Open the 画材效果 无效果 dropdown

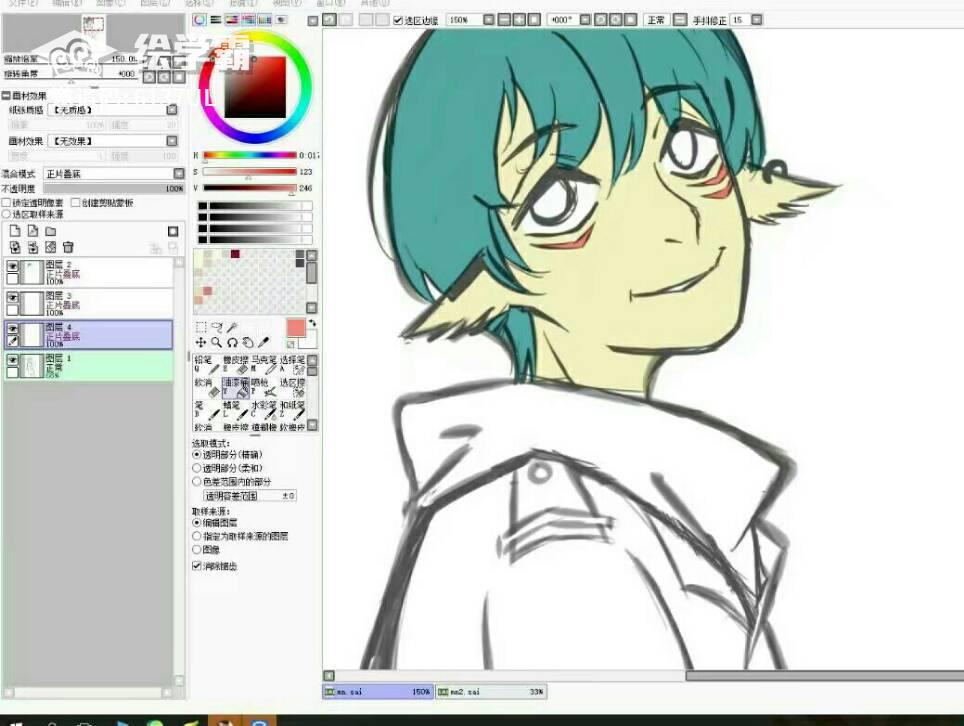click(x=113, y=141)
